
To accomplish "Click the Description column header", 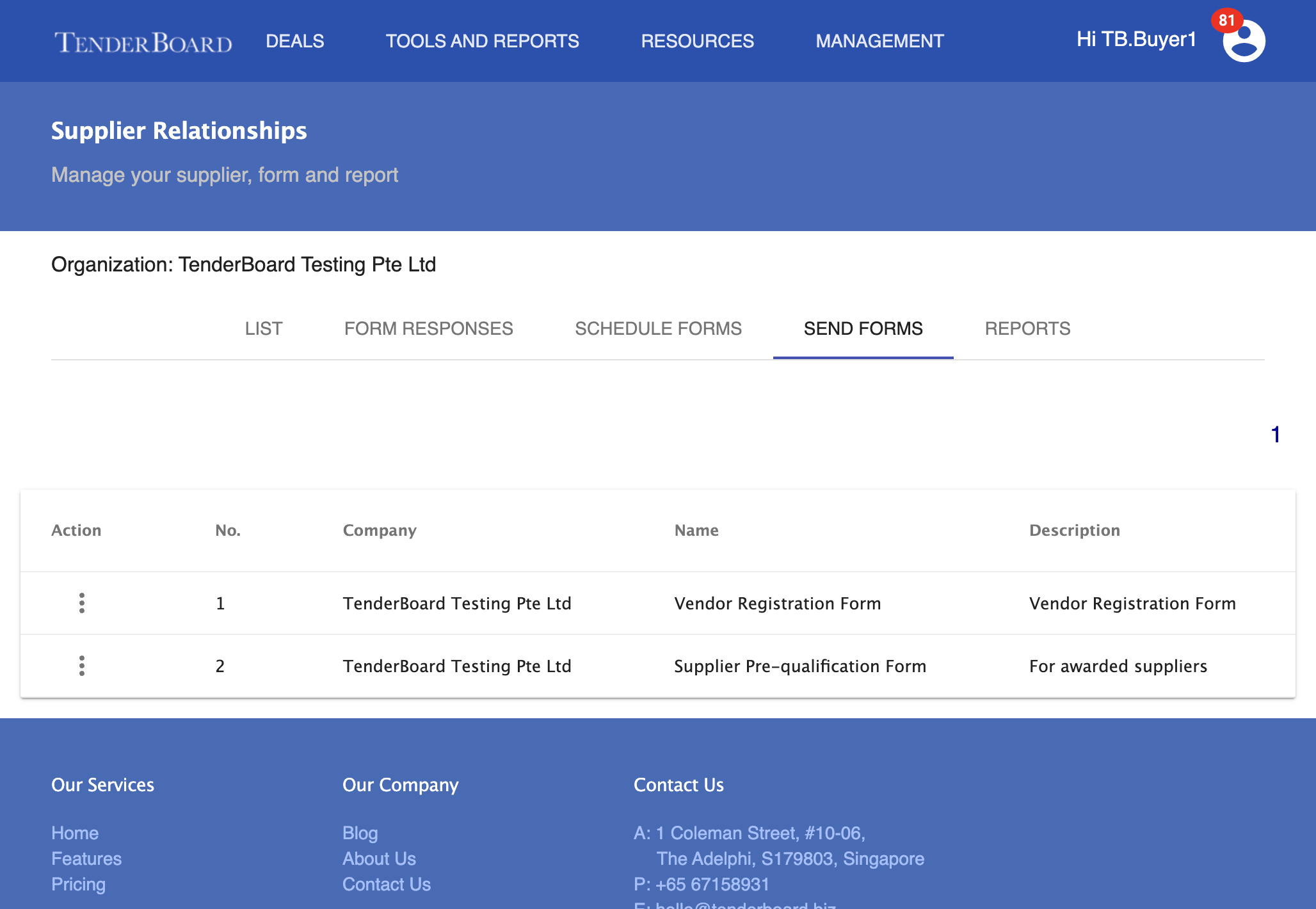I will click(1075, 530).
